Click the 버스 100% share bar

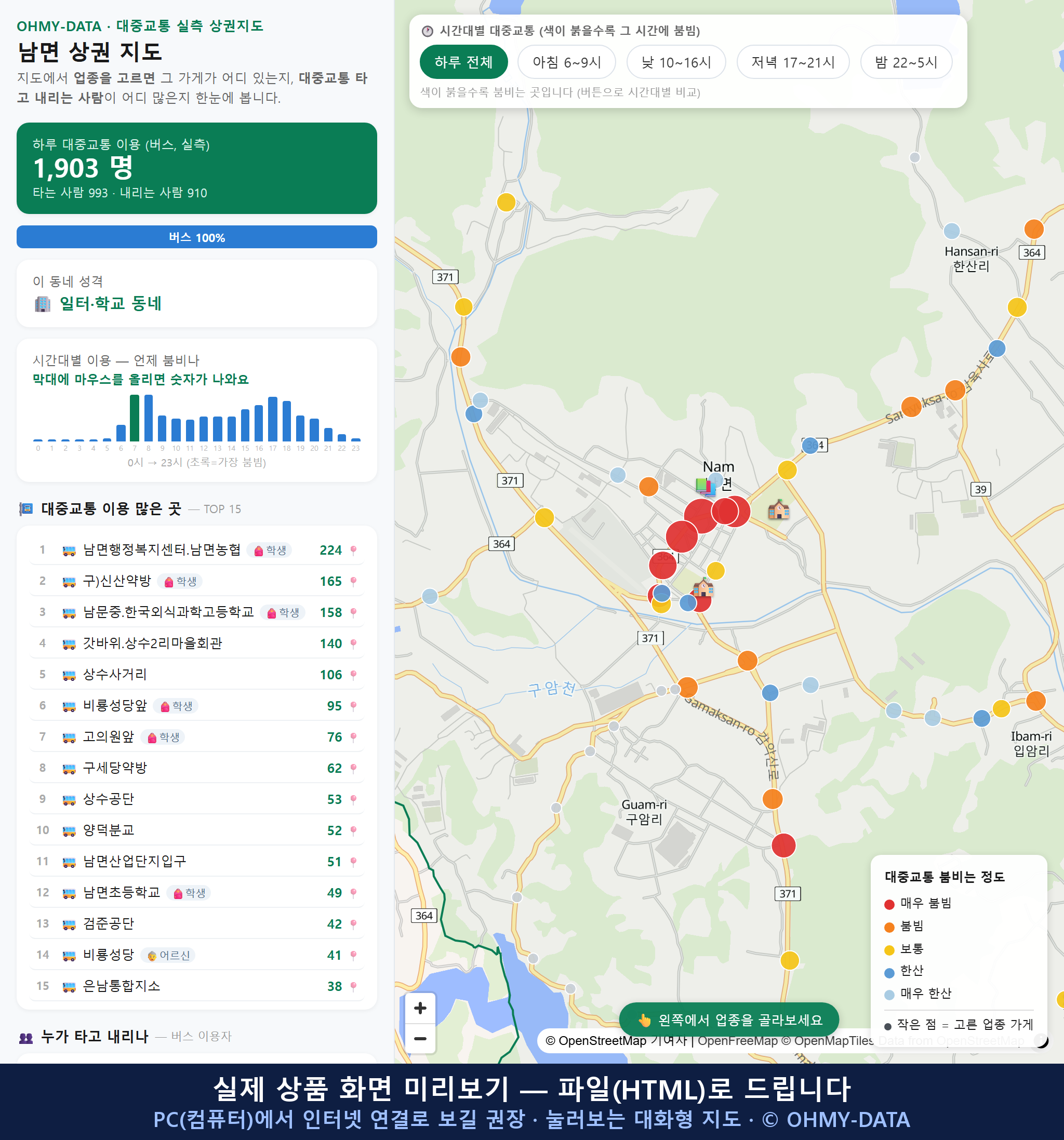coord(197,237)
